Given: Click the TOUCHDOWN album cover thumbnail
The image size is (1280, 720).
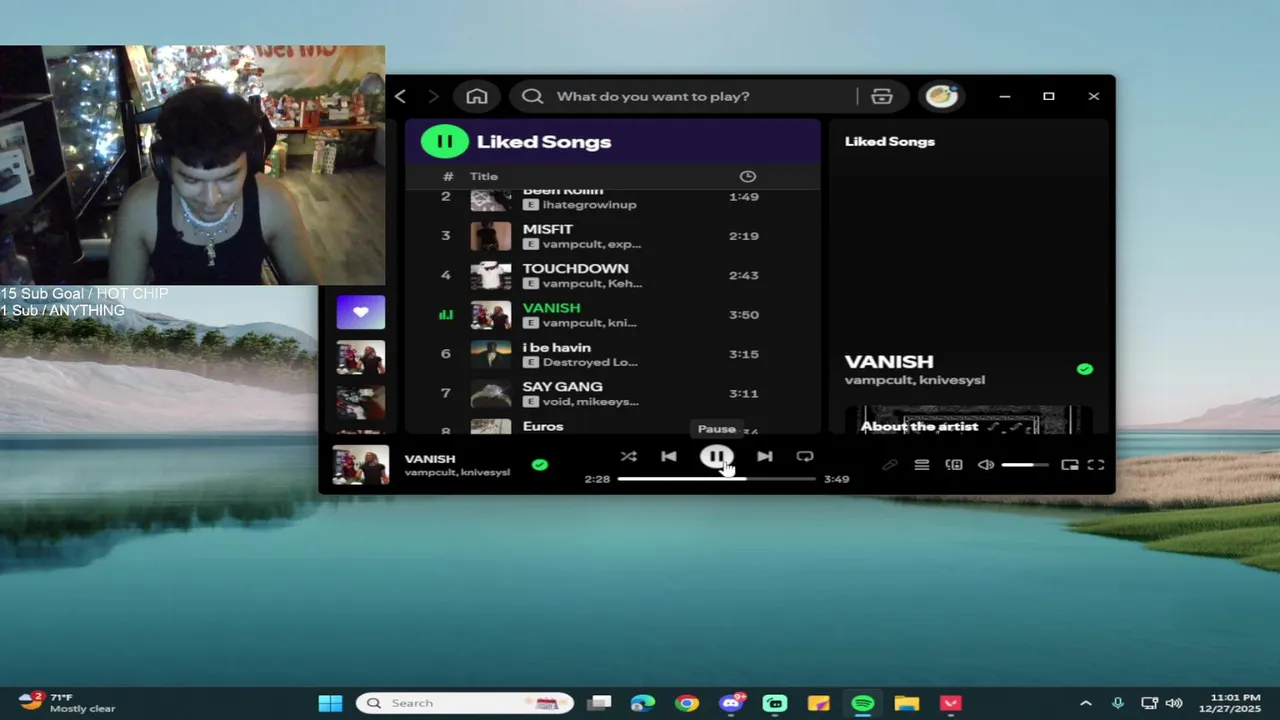Looking at the screenshot, I should pos(491,275).
